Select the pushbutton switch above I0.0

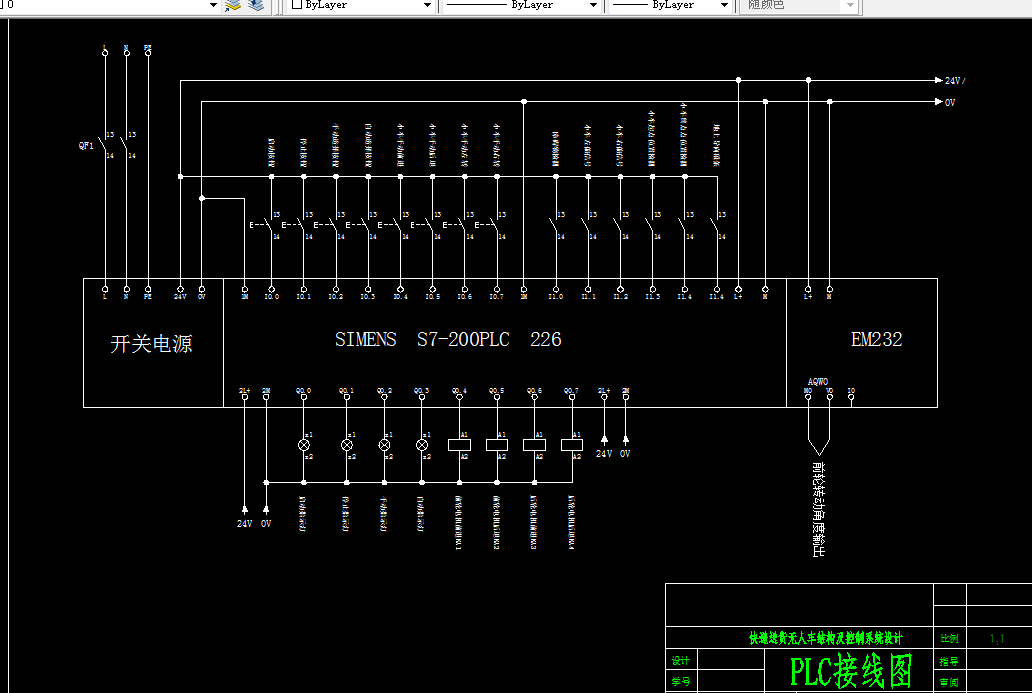[265, 226]
